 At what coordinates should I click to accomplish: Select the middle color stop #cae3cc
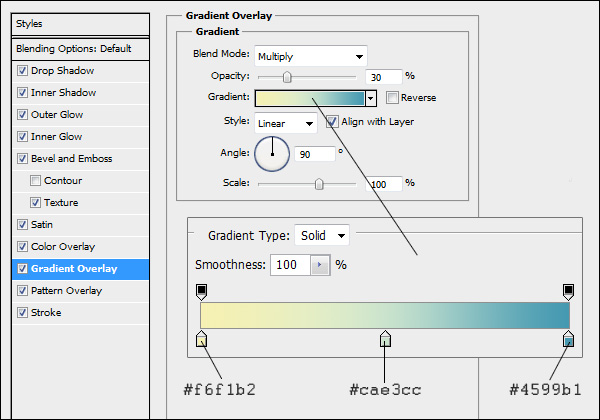coord(385,342)
